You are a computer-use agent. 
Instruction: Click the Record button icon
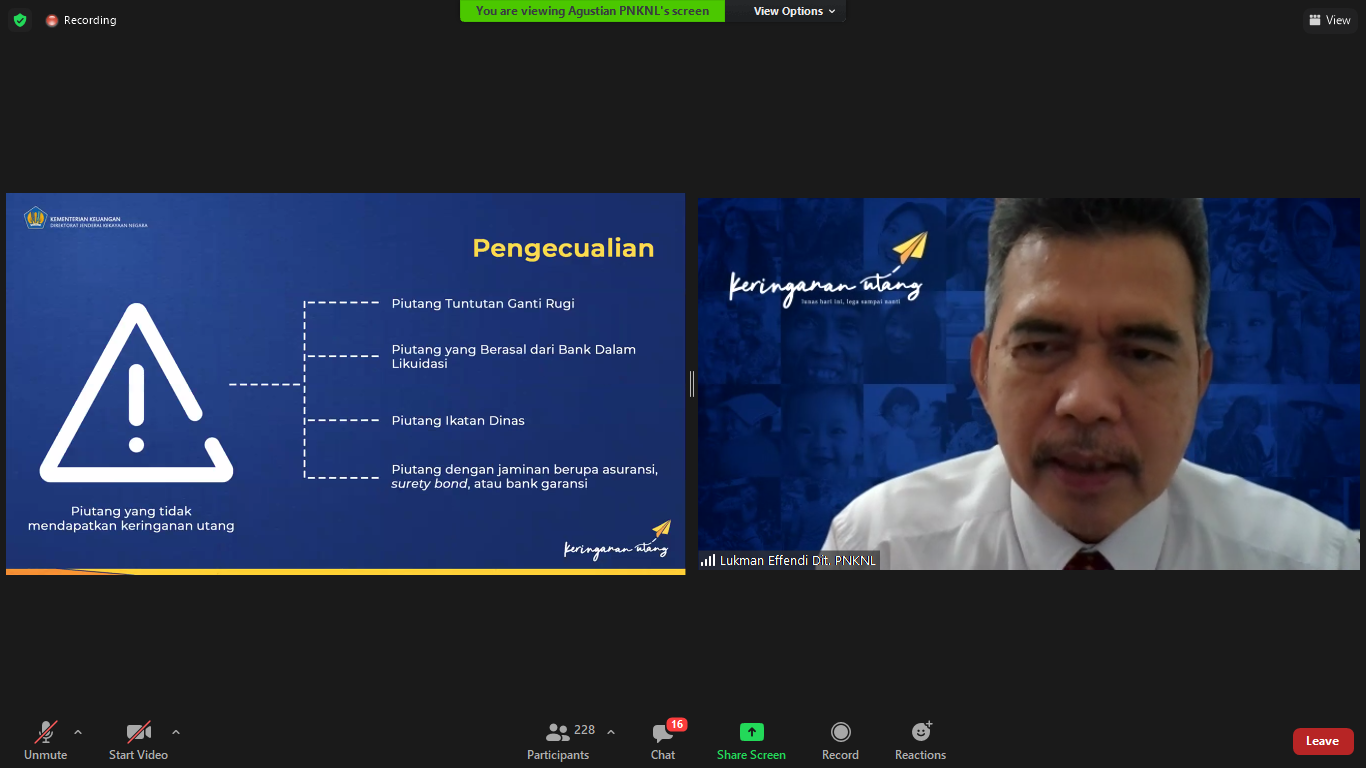point(840,732)
